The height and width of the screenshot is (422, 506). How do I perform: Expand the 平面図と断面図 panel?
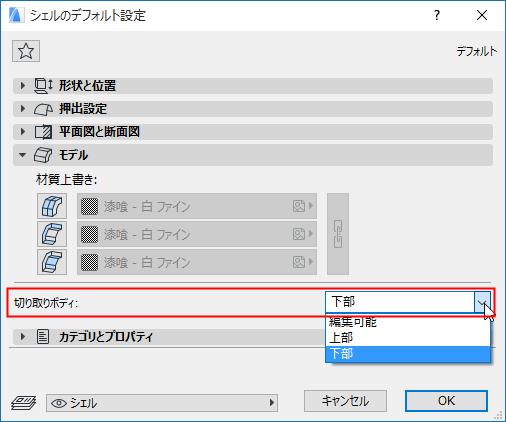253,132
